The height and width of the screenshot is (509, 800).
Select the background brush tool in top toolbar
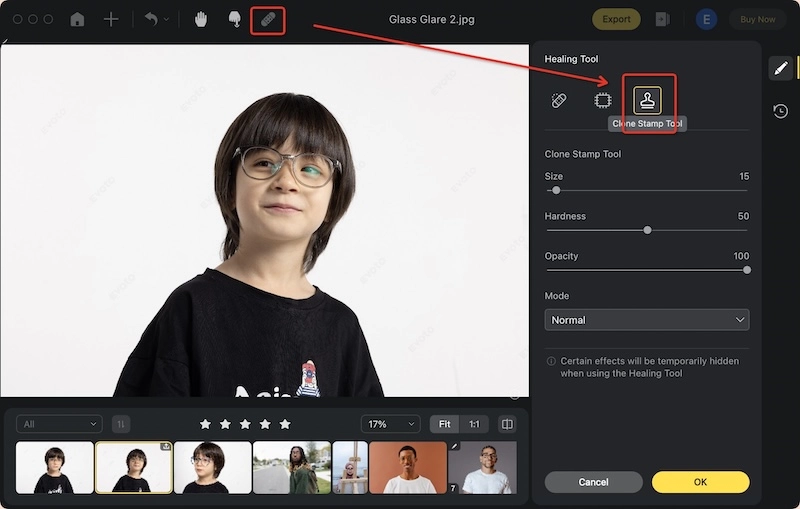tap(235, 19)
